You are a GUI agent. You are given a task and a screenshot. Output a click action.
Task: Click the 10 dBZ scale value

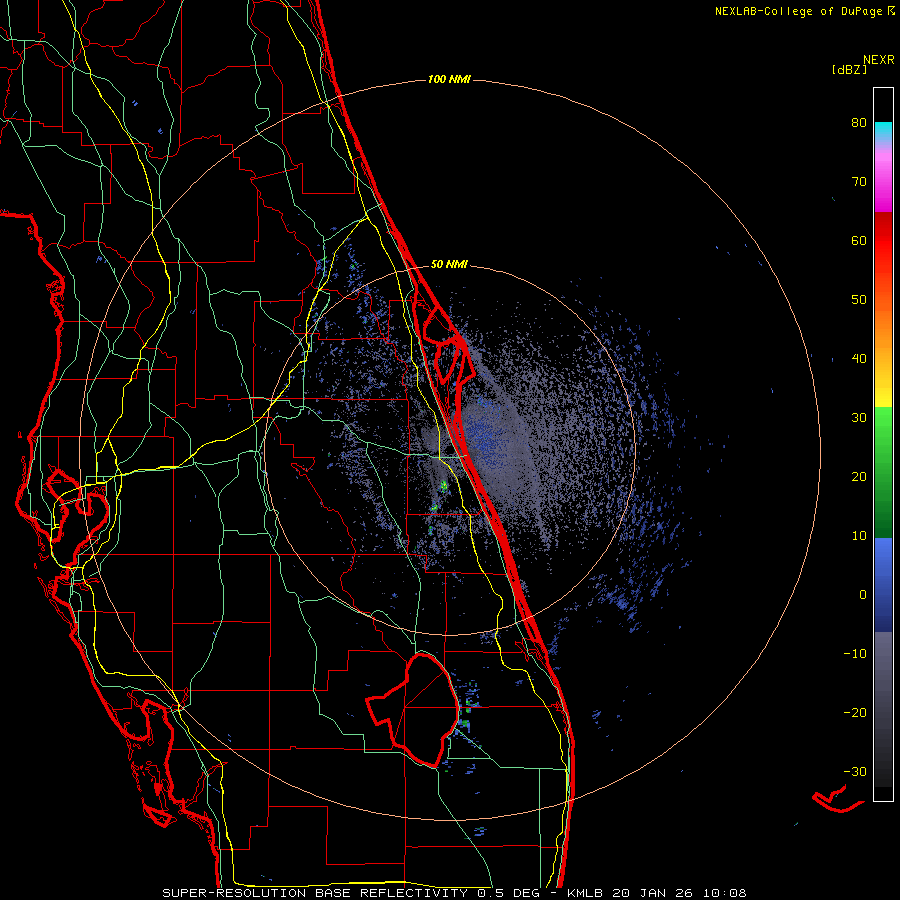859,536
